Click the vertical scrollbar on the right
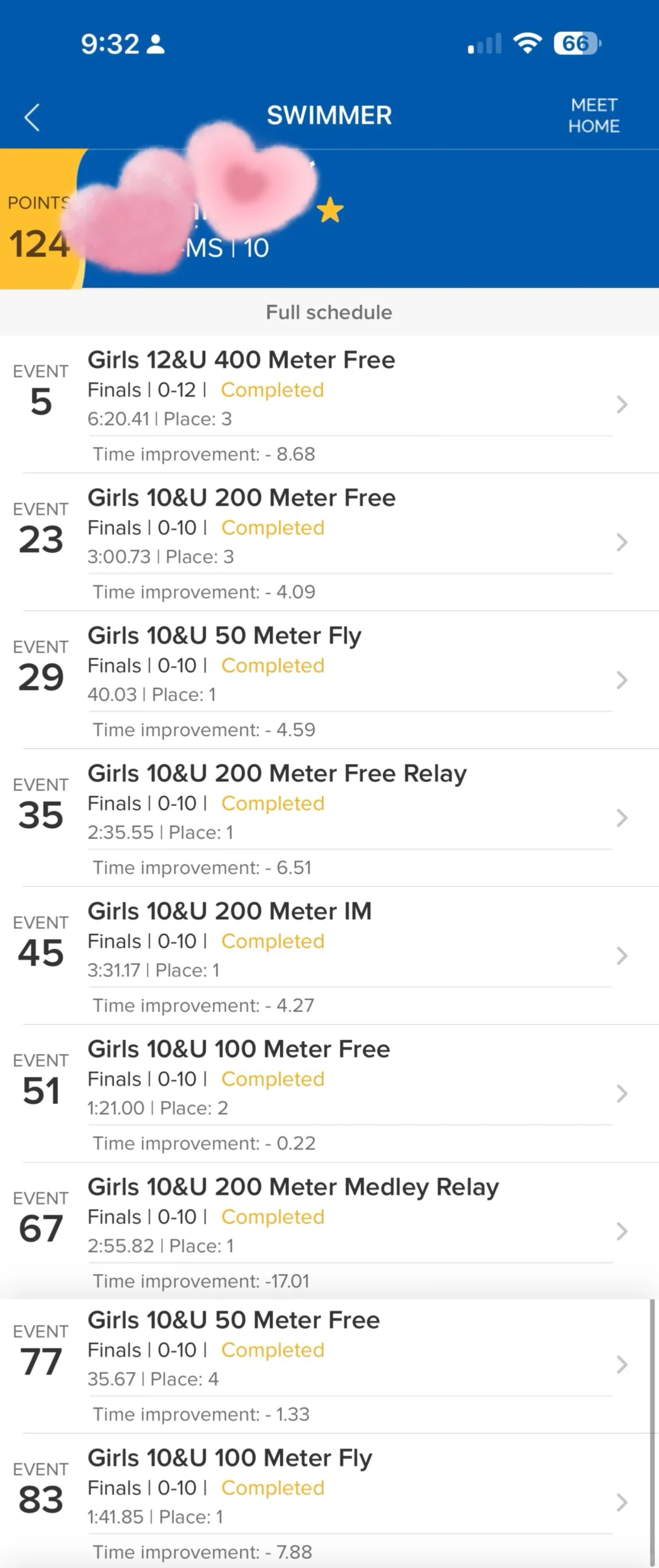Screen dimensions: 659x1568 tap(652, 1433)
